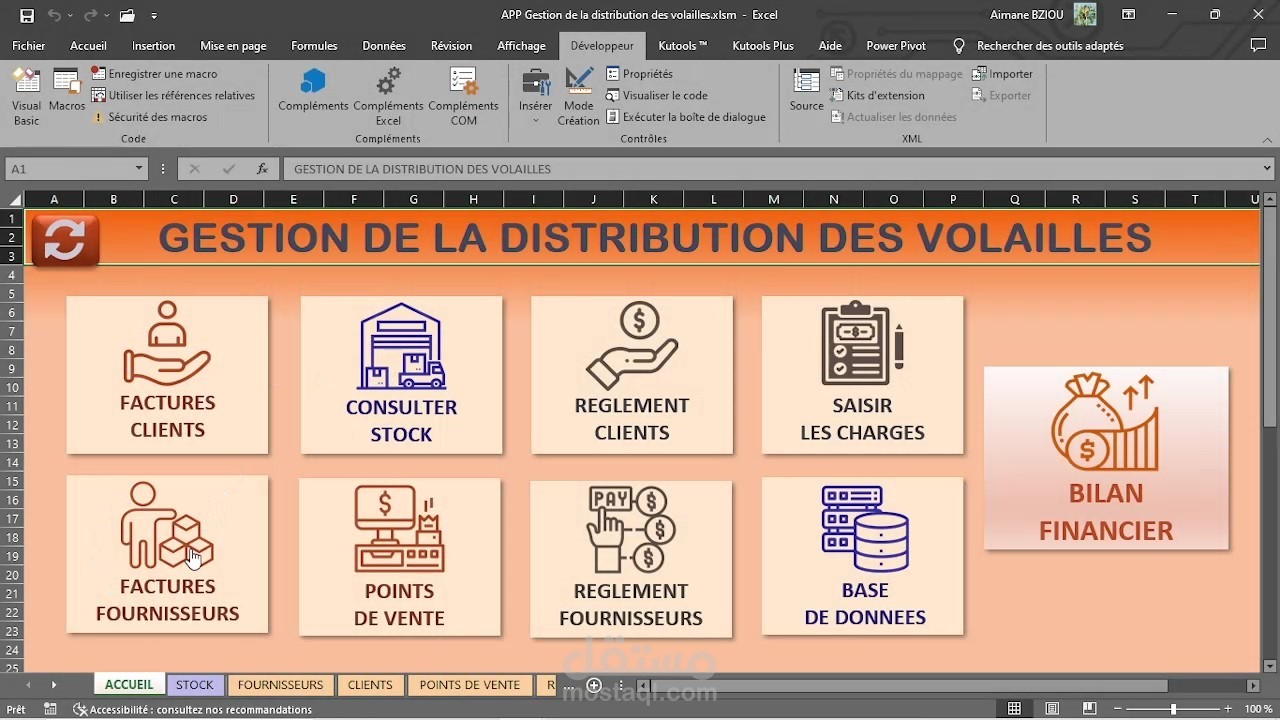Open the STOCK sheet tab
The height and width of the screenshot is (720, 1280).
pyautogui.click(x=194, y=685)
